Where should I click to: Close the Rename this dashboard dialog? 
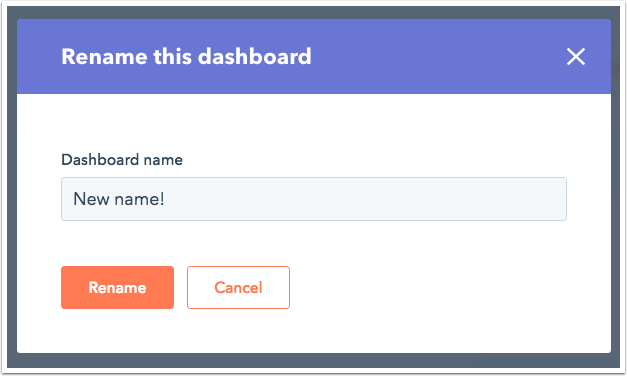576,56
